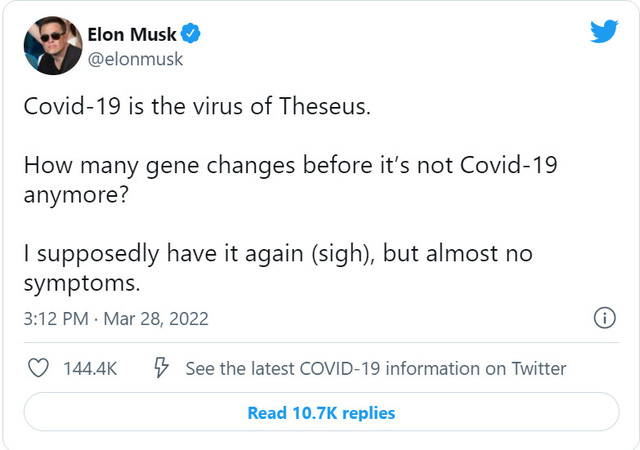Open the tweet info circle icon
This screenshot has width=640, height=450.
click(x=604, y=318)
